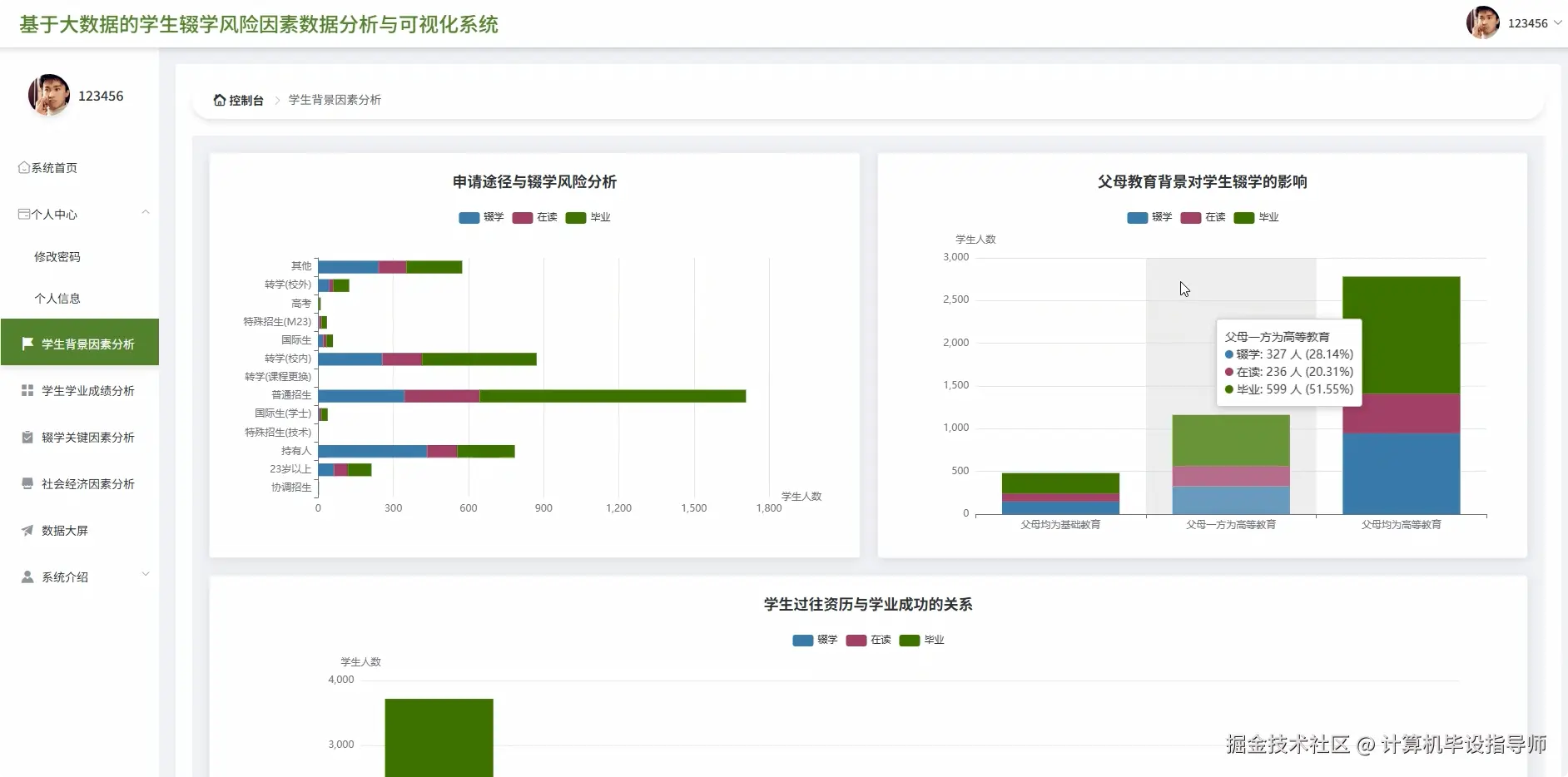Image resolution: width=1568 pixels, height=777 pixels.
Task: Select 学生背景因素分析 menu item
Action: [x=80, y=342]
